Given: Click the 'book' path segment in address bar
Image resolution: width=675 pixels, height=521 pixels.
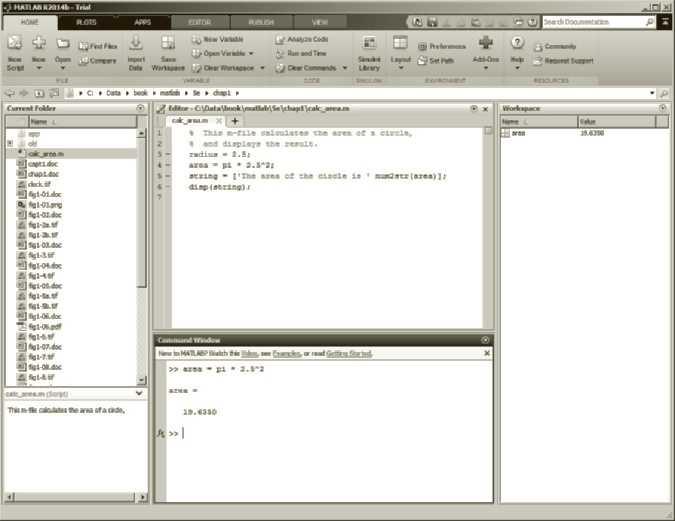Looking at the screenshot, I should (x=140, y=93).
